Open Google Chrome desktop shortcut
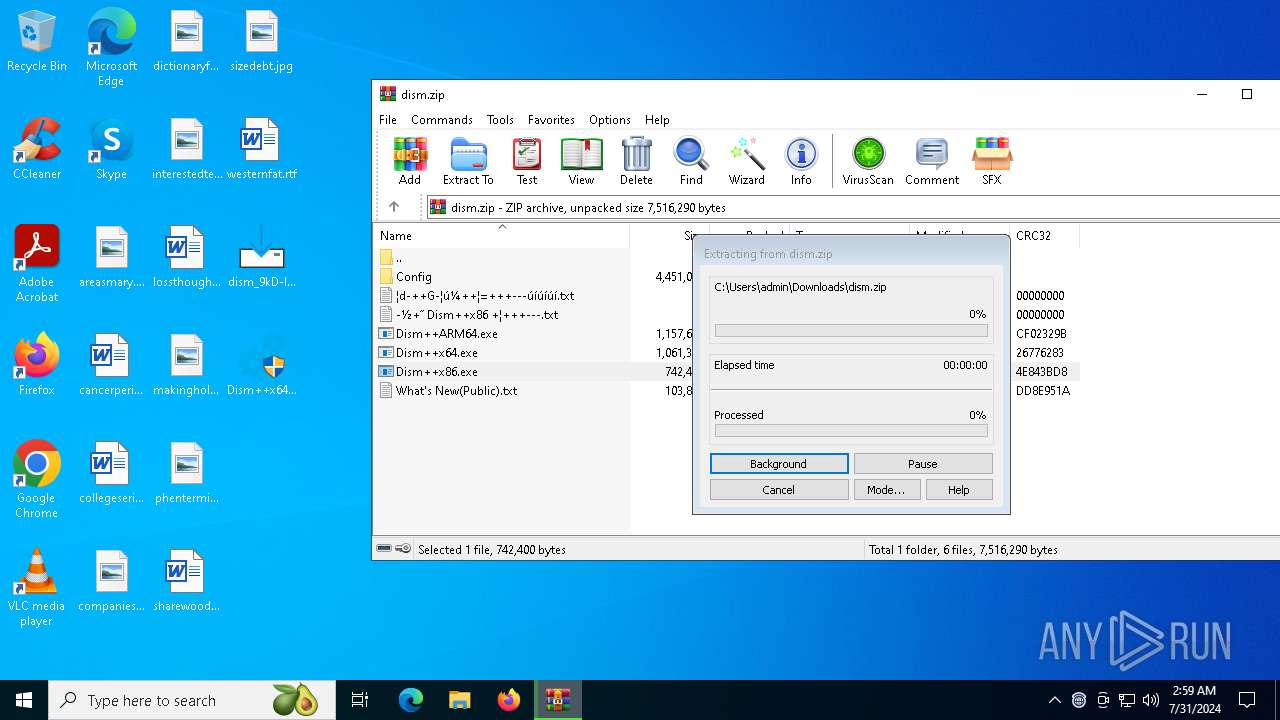Screen dimensions: 1280x720 pos(37,480)
